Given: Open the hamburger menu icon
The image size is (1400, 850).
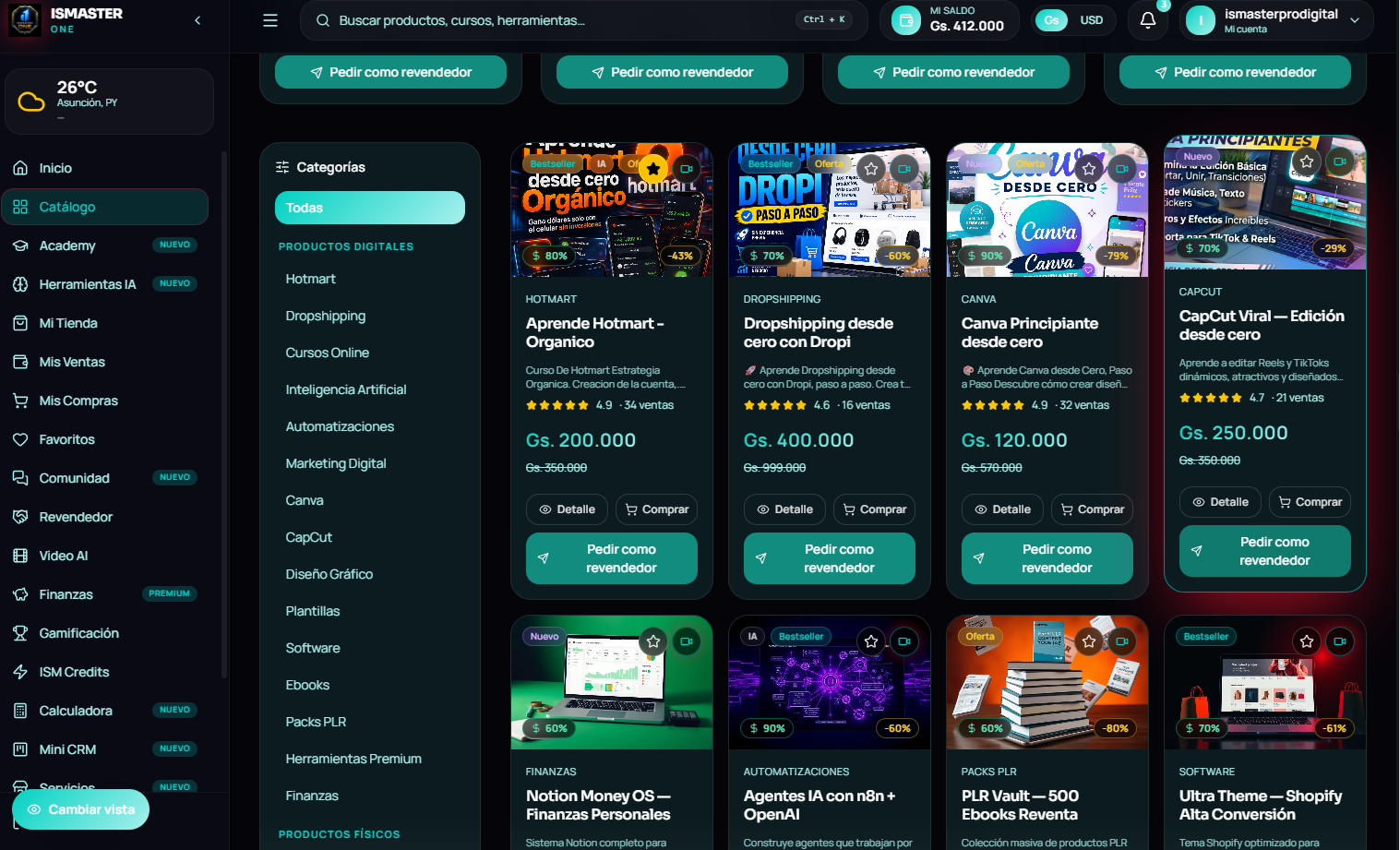Looking at the screenshot, I should tap(270, 20).
